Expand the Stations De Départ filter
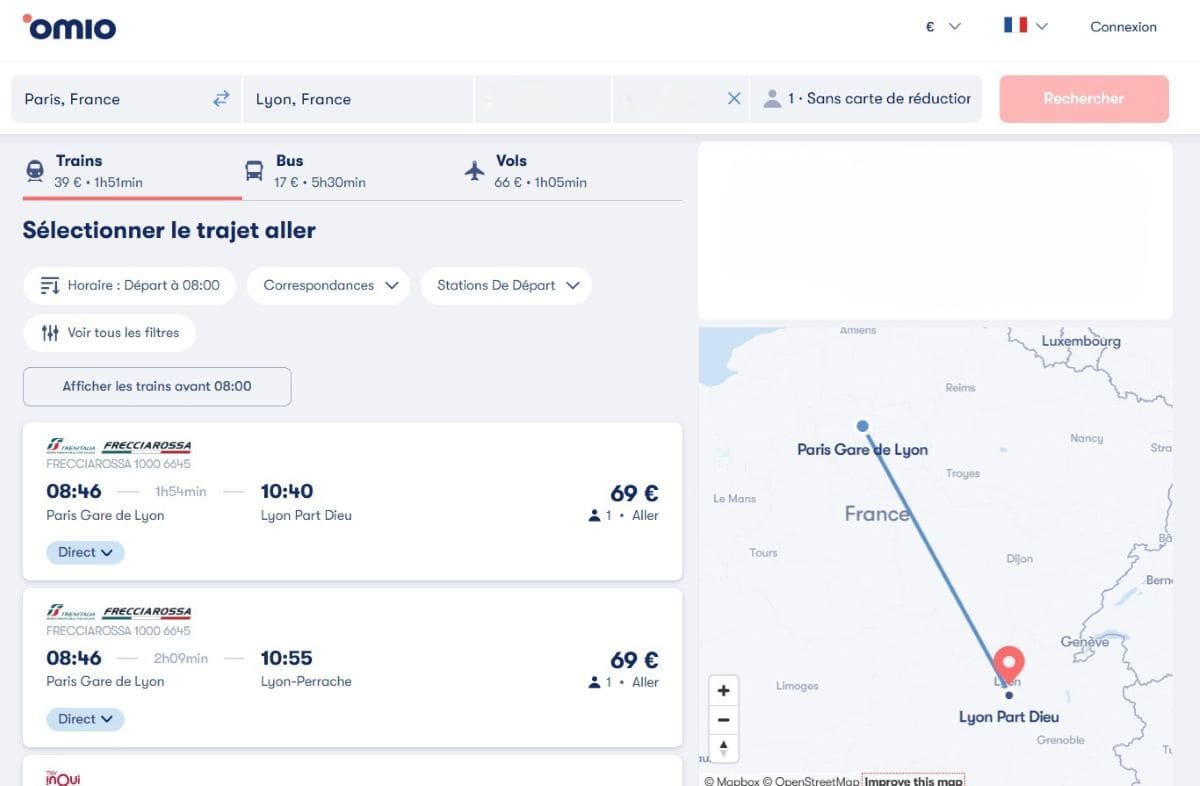1200x786 pixels. coord(507,285)
